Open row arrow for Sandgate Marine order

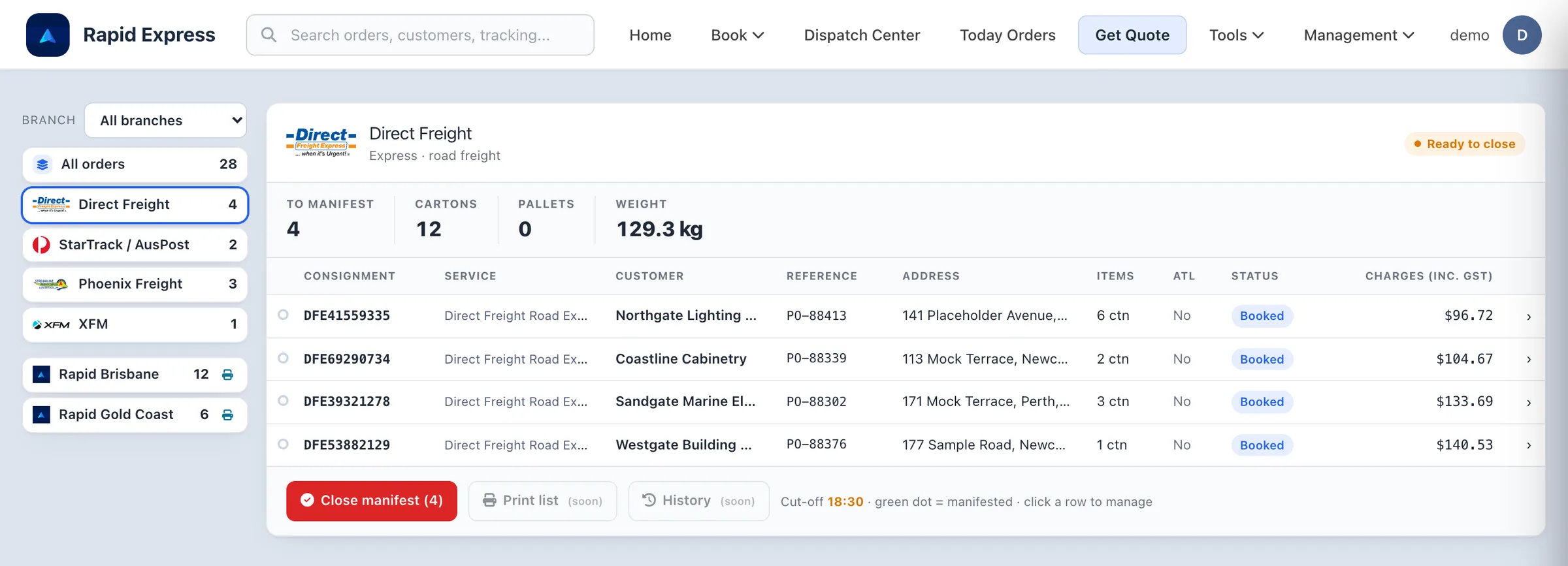[1529, 403]
